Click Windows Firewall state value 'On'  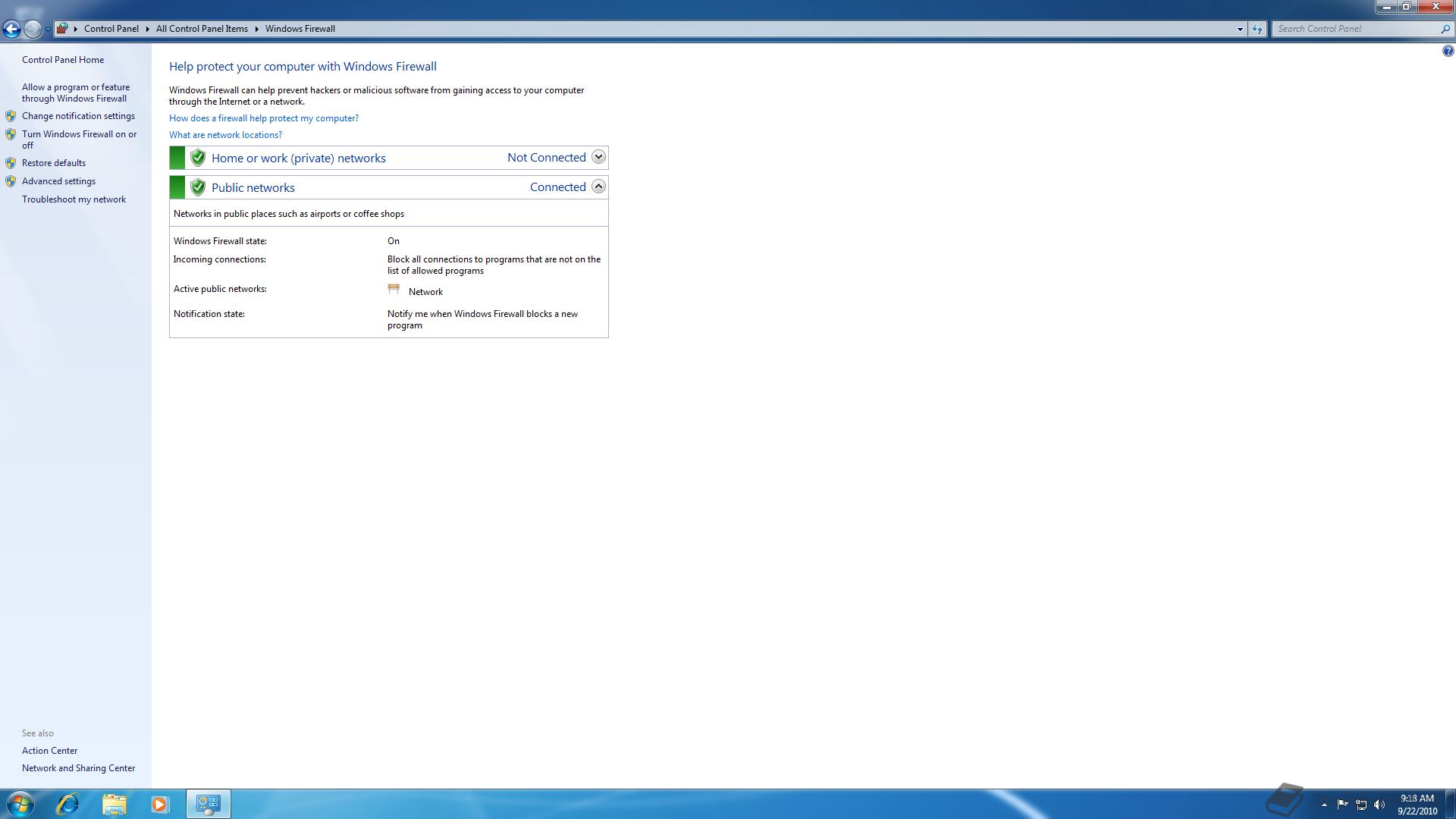click(394, 241)
